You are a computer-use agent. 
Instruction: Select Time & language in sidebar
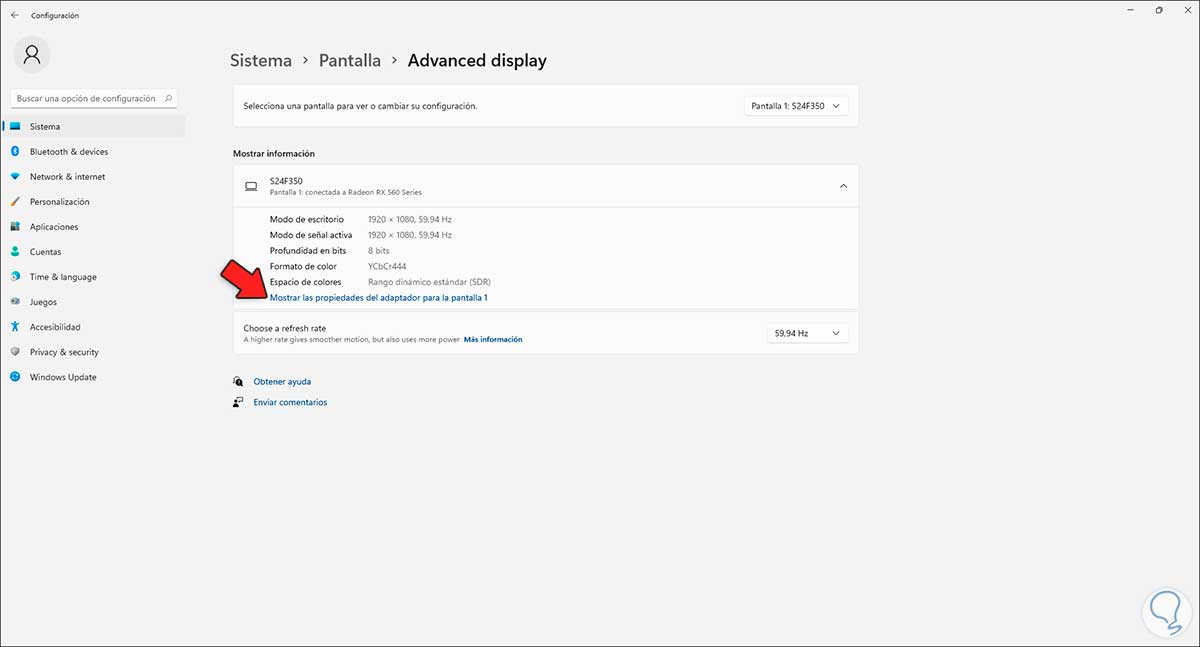point(63,277)
